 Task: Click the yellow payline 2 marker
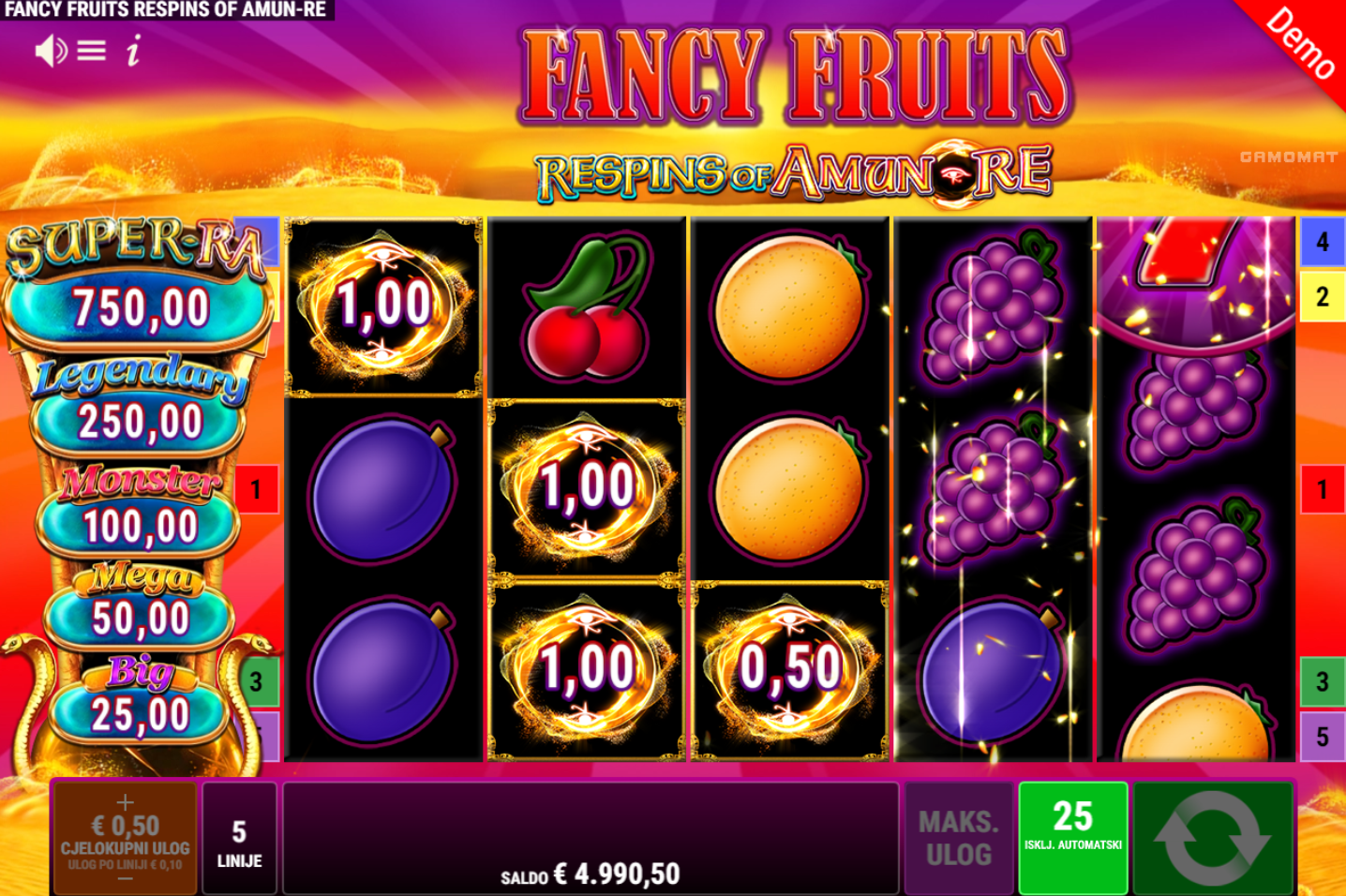coord(1323,296)
